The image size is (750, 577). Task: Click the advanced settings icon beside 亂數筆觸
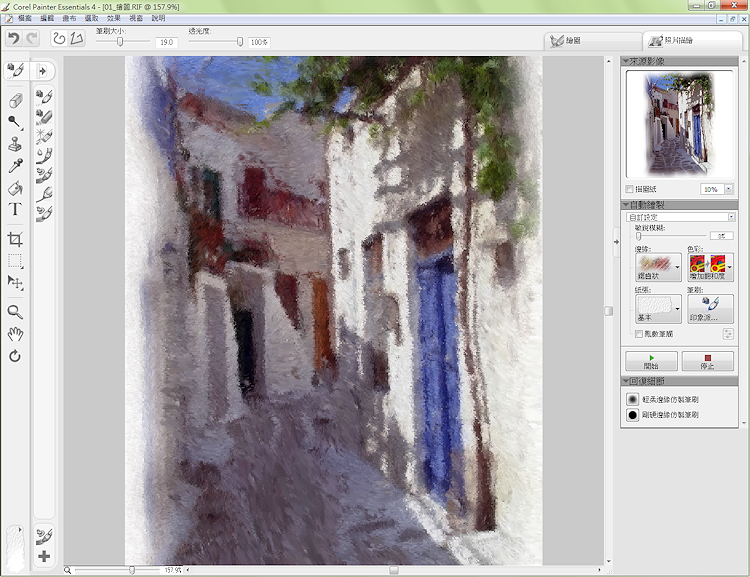pos(728,334)
